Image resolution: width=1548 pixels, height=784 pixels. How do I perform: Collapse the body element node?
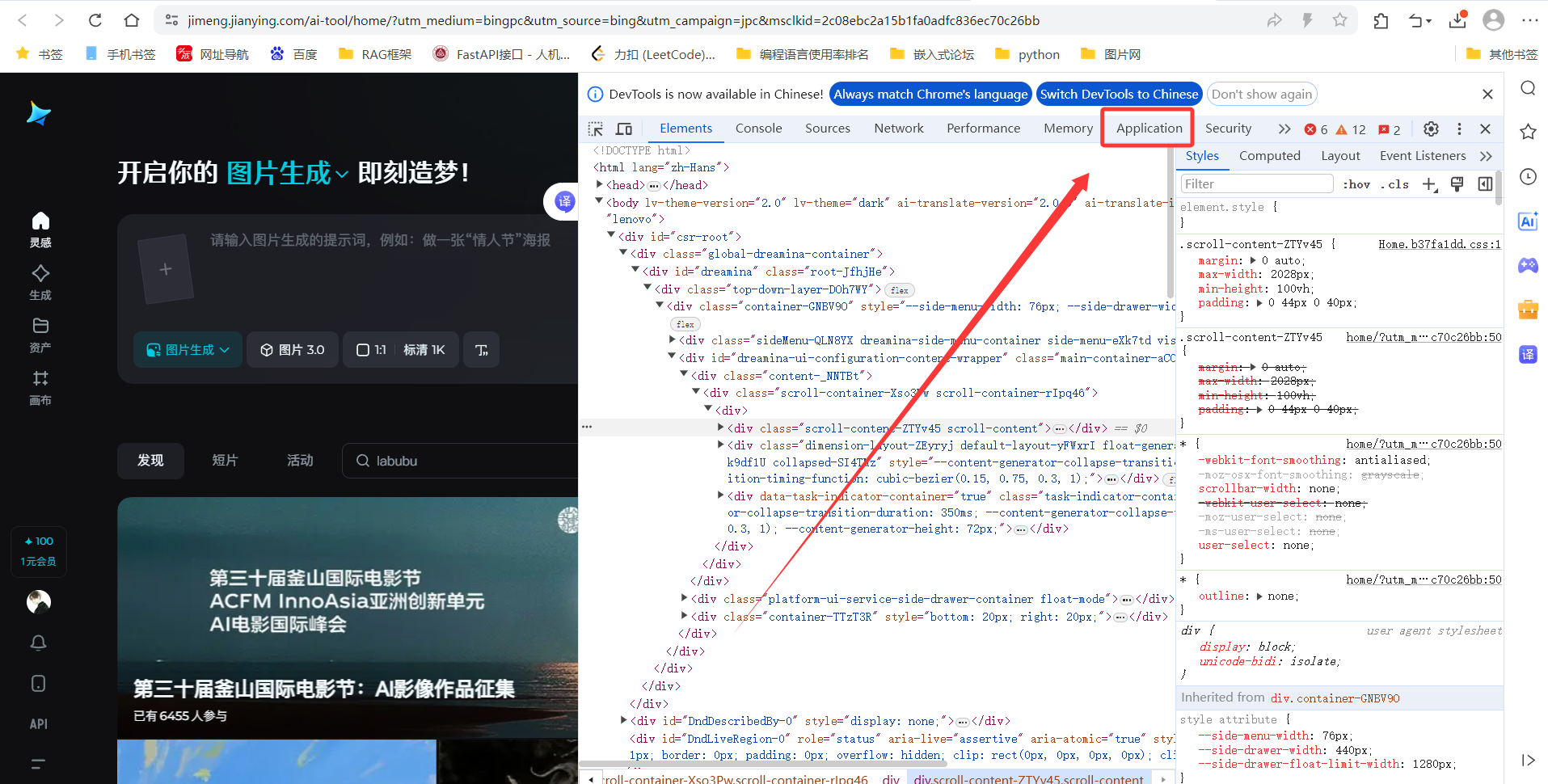click(599, 201)
